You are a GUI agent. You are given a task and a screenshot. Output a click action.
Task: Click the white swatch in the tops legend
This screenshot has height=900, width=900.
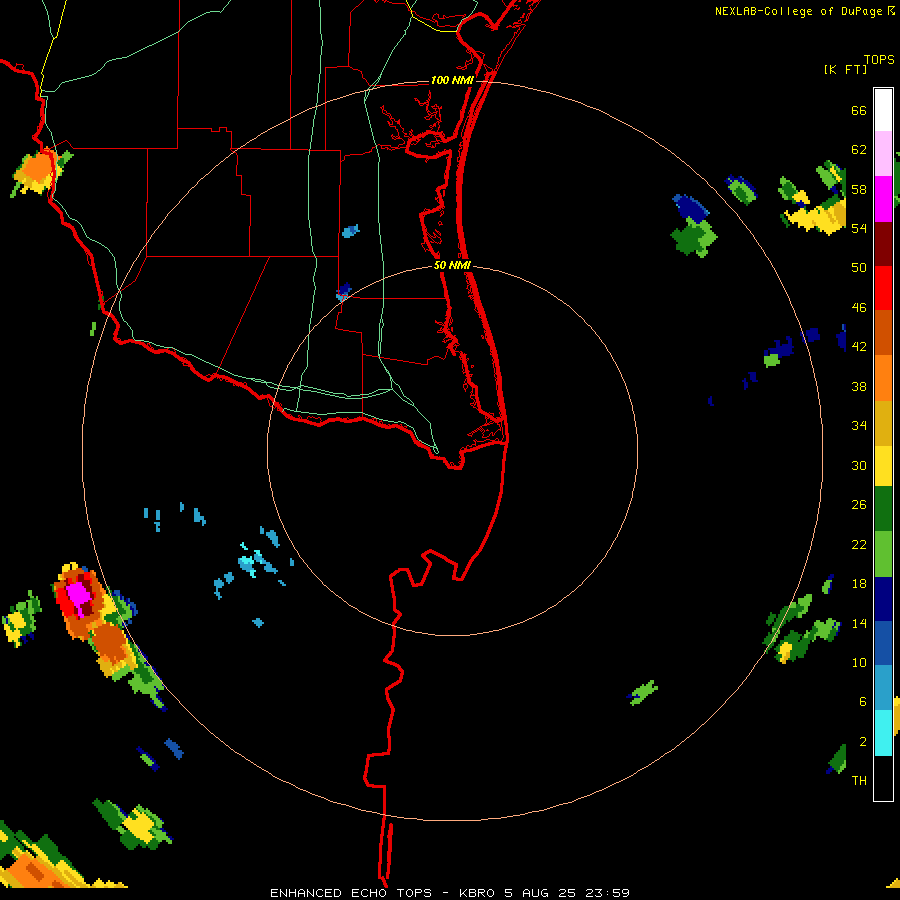pos(883,110)
